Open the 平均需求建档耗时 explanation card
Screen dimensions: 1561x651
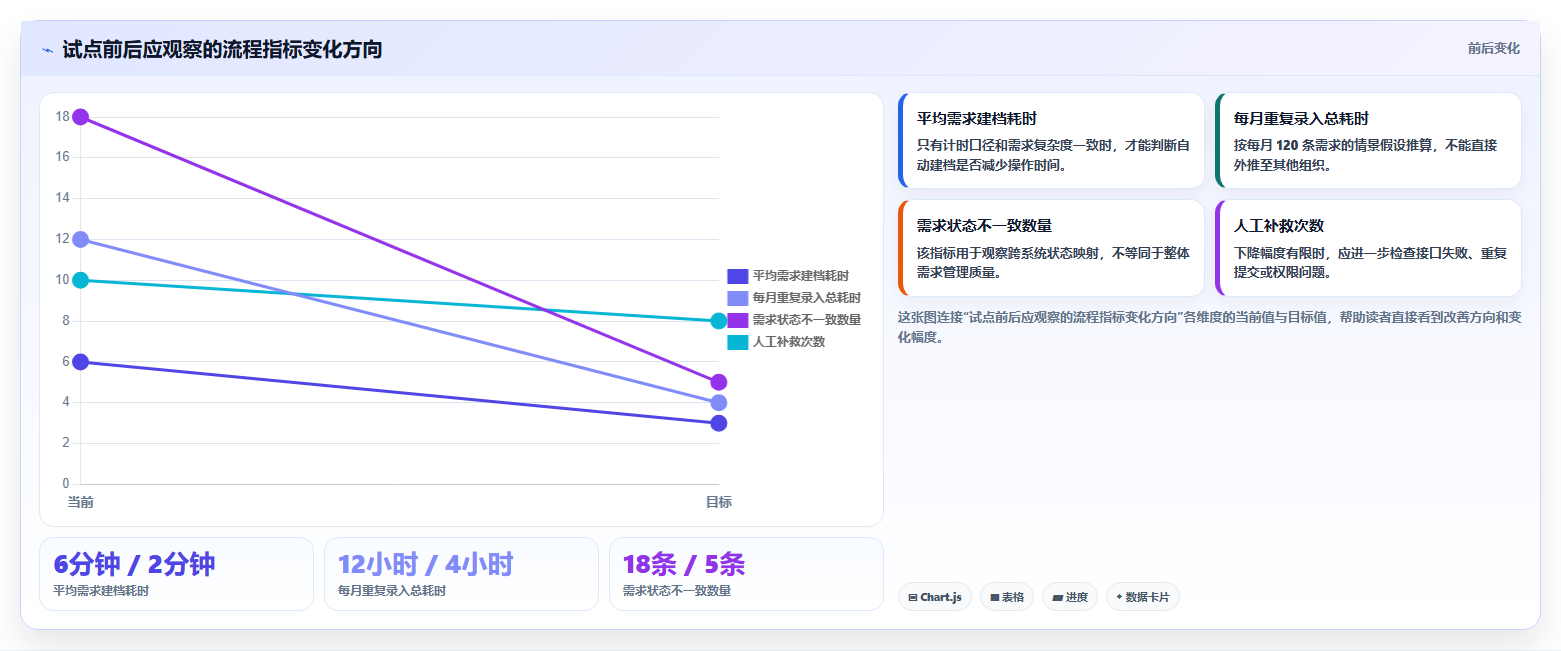point(1051,141)
